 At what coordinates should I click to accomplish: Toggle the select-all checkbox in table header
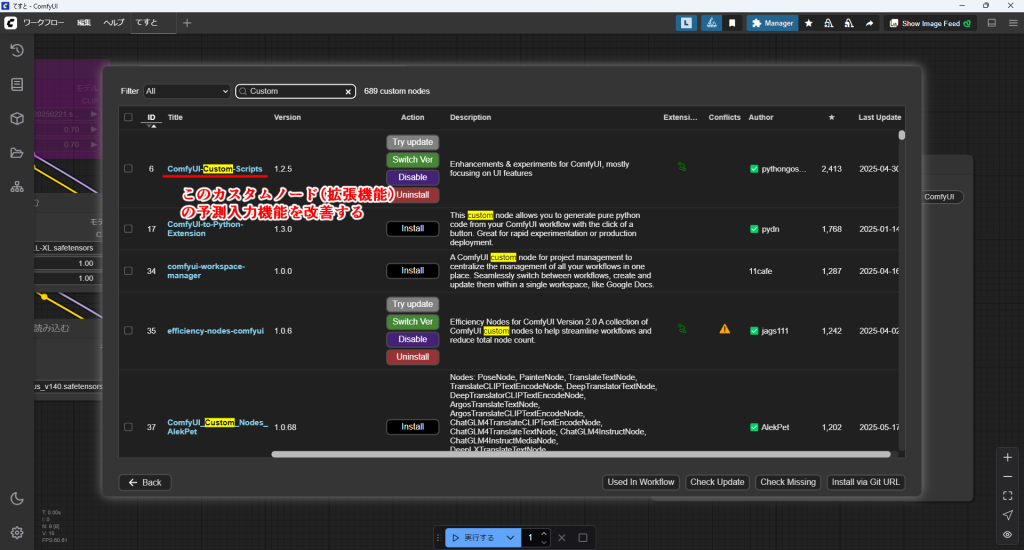coord(128,117)
